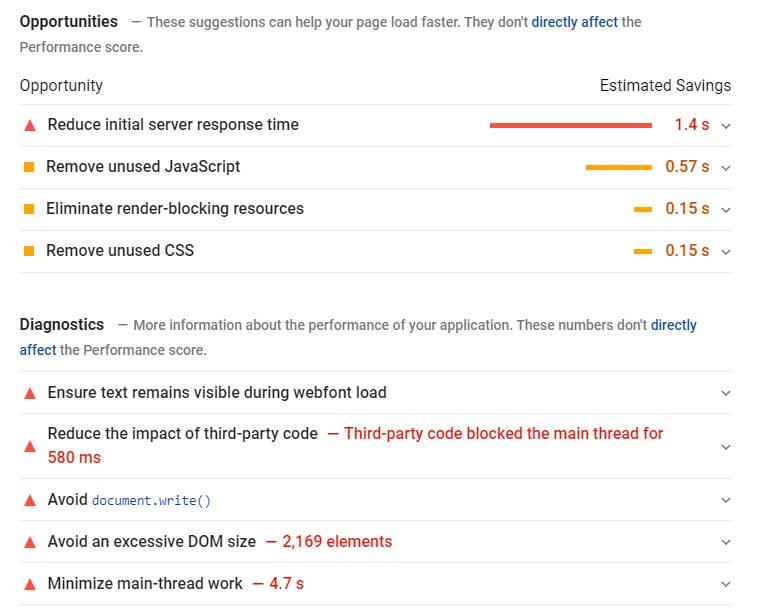Click red triangle icon beside main-thread work
This screenshot has width=765, height=612.
30,584
